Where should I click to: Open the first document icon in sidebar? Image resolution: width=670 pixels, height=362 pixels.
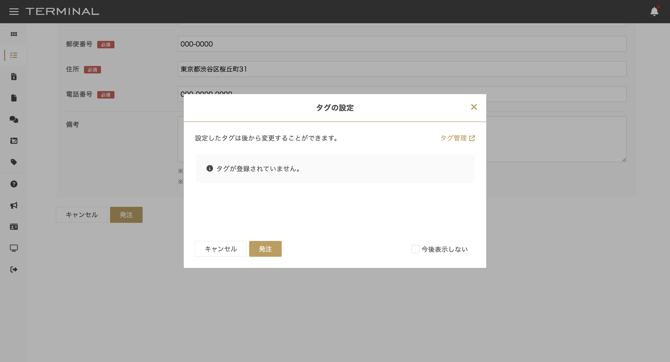point(14,77)
